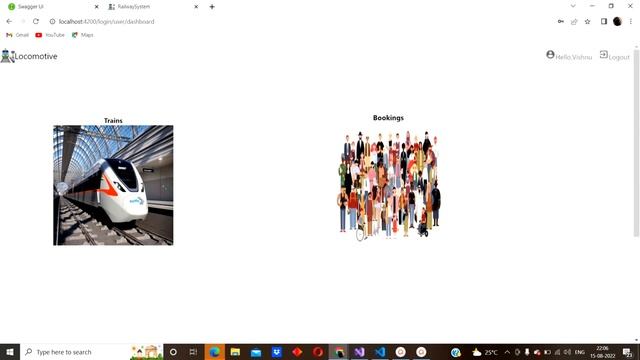
Task: Open Cortana circle icon on taskbar
Action: click(x=173, y=352)
